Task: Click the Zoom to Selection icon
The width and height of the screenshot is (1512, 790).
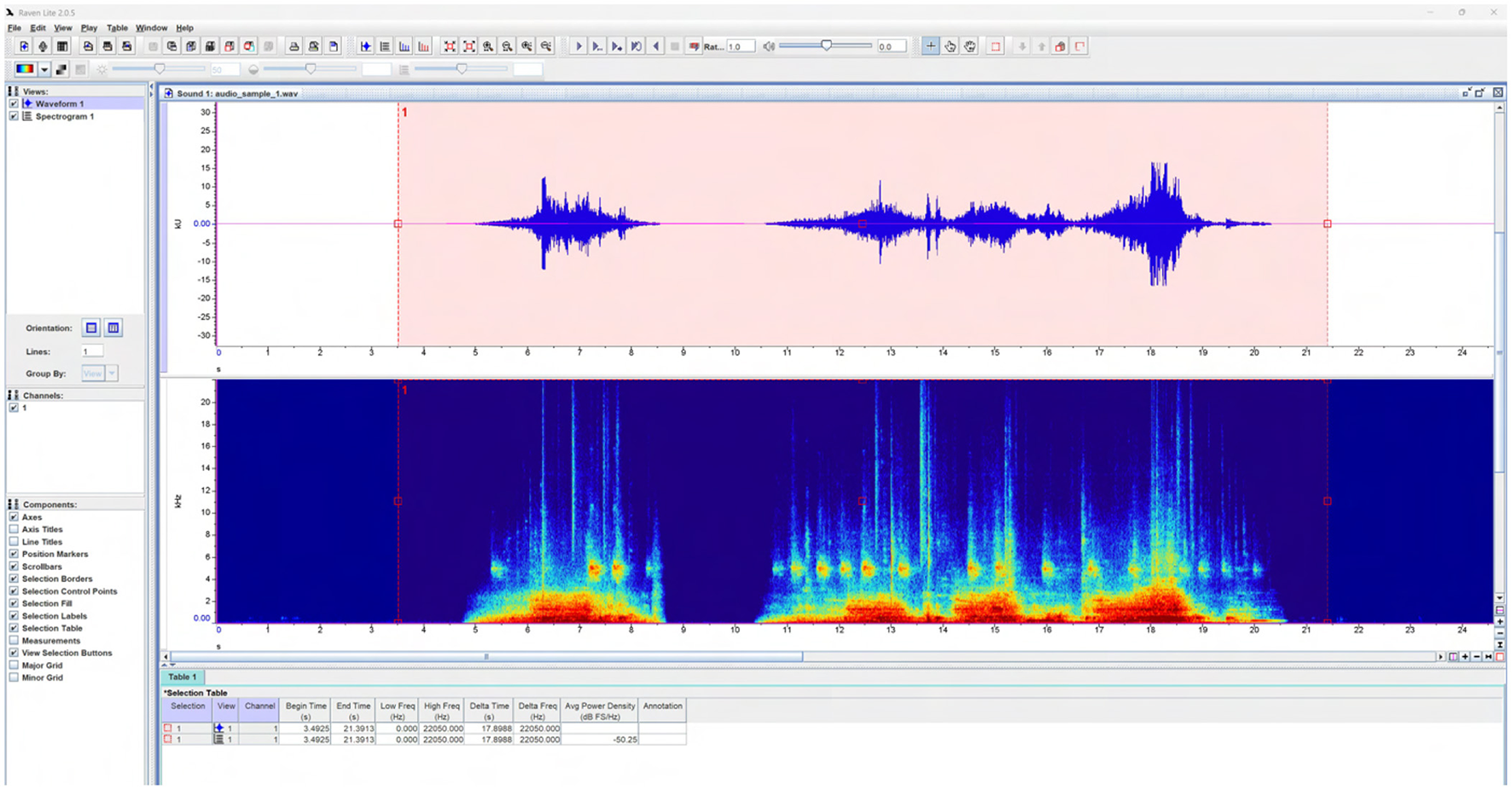Action: [450, 46]
